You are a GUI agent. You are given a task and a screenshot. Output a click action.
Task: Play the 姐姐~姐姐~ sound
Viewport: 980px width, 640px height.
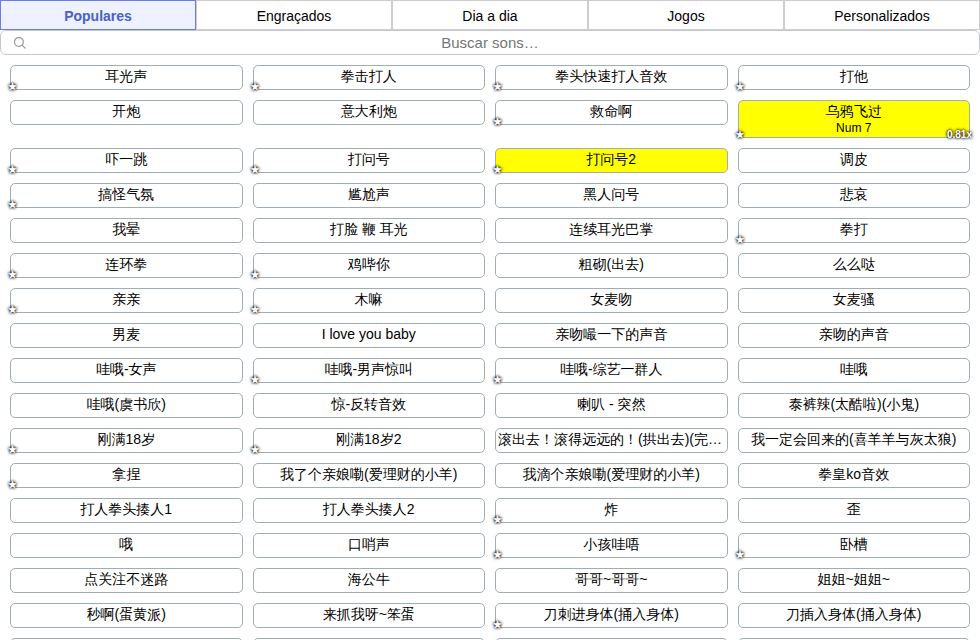[854, 580]
